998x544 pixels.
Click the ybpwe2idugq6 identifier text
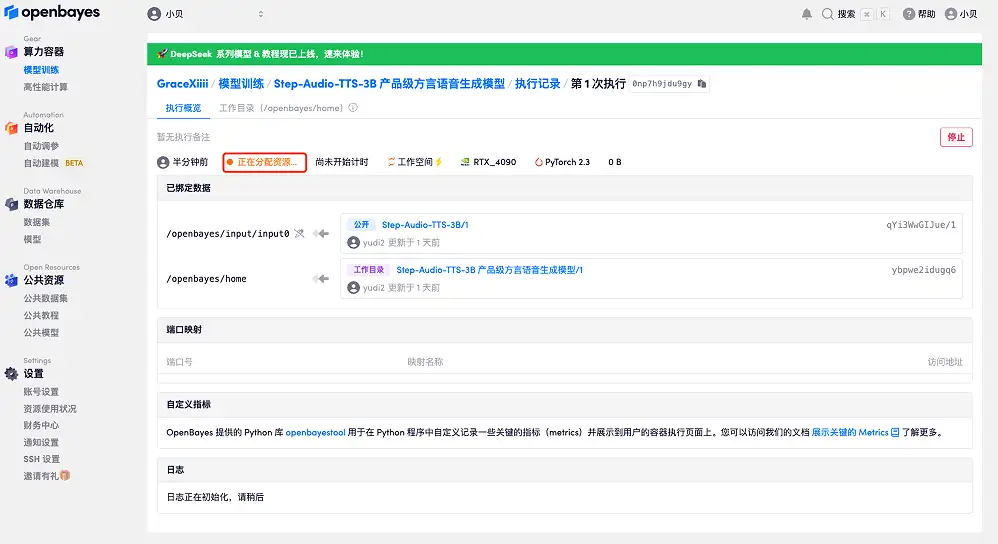[x=924, y=270]
